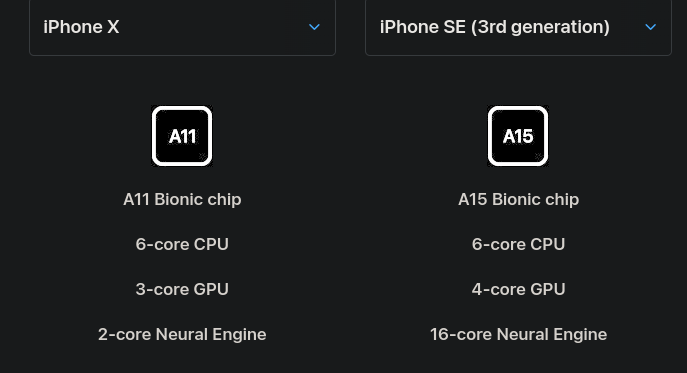Image resolution: width=687 pixels, height=373 pixels.
Task: Expand the chevron arrow beside iPhone X
Action: [314, 27]
